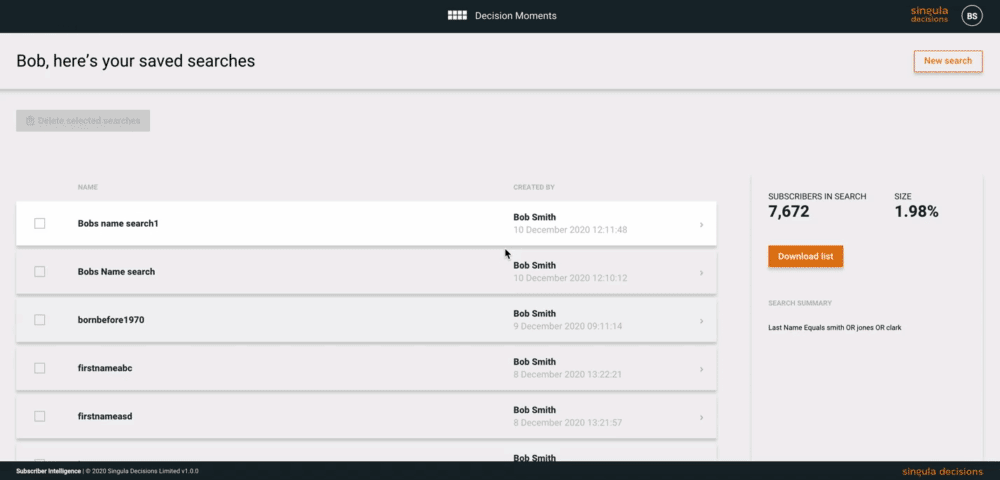Open the Decision Moments header title

point(516,16)
